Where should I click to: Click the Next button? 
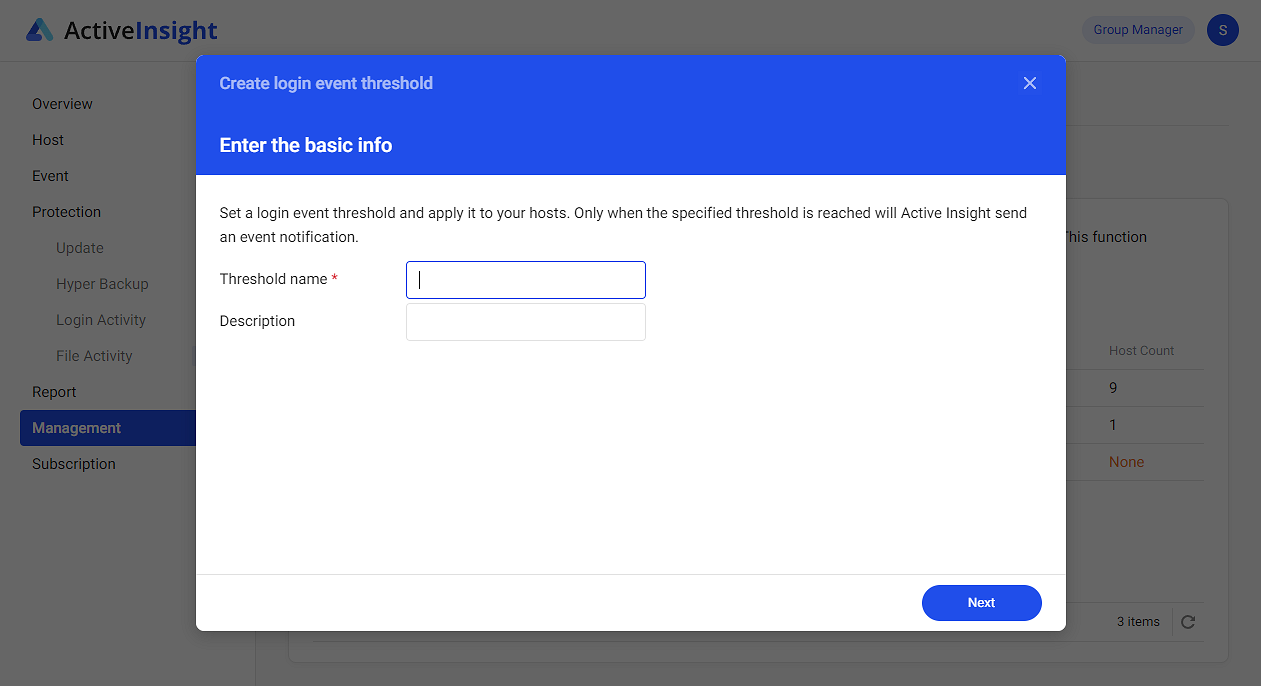981,602
